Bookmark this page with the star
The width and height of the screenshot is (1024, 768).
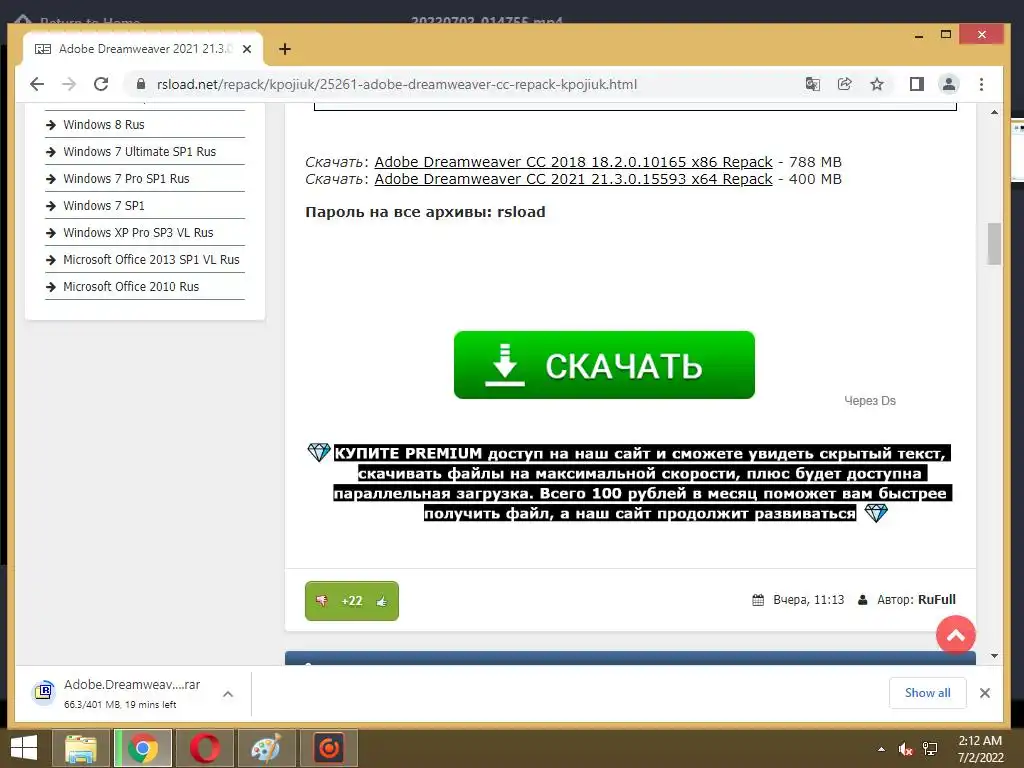pyautogui.click(x=877, y=84)
